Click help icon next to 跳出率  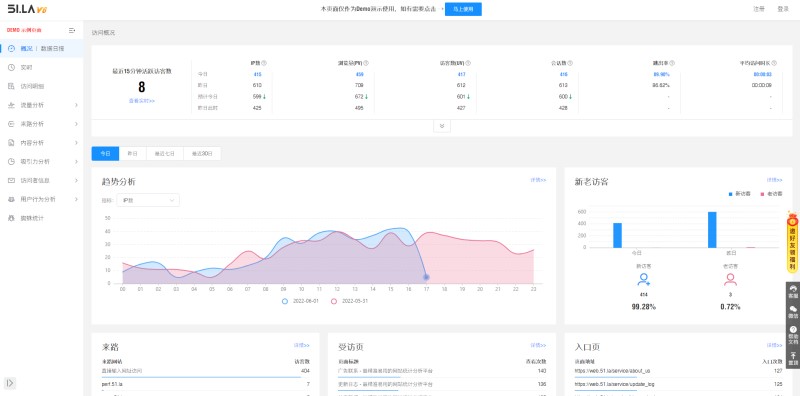click(672, 63)
